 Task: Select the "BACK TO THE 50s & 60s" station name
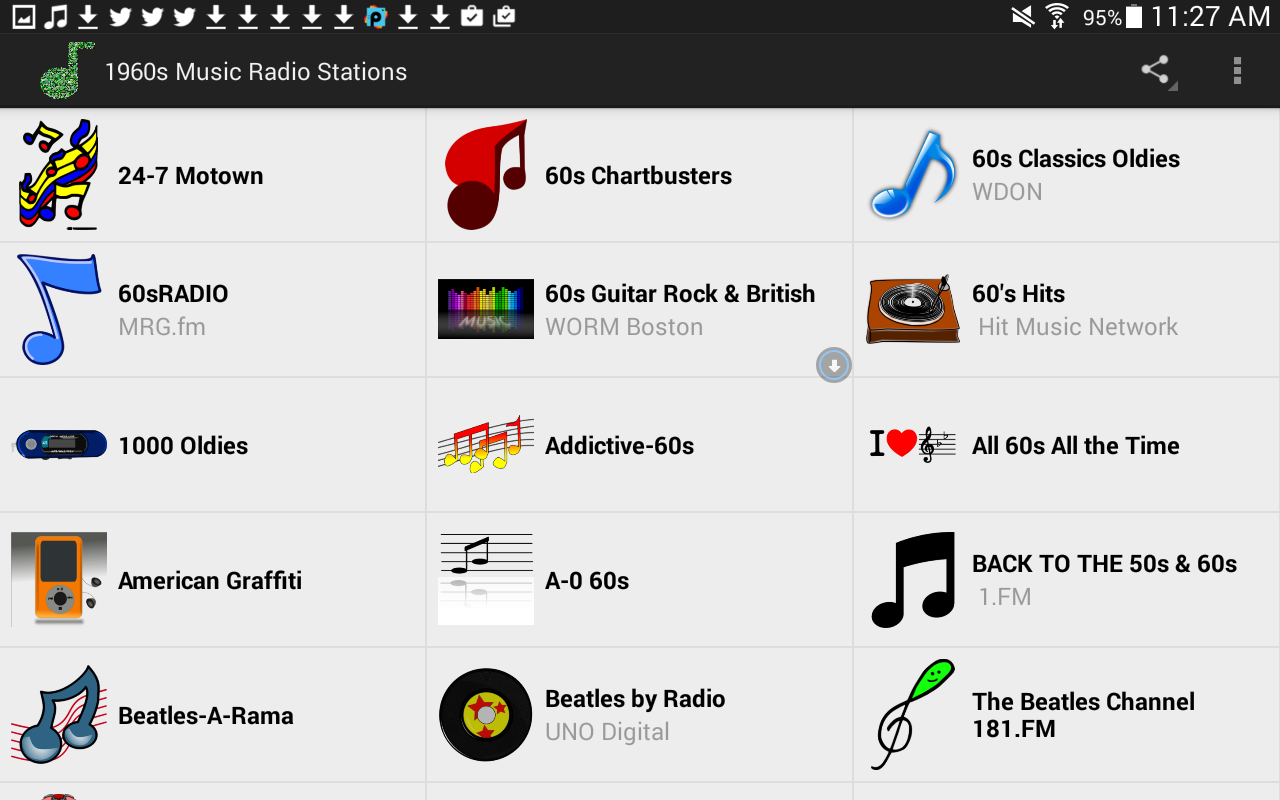click(x=1105, y=564)
